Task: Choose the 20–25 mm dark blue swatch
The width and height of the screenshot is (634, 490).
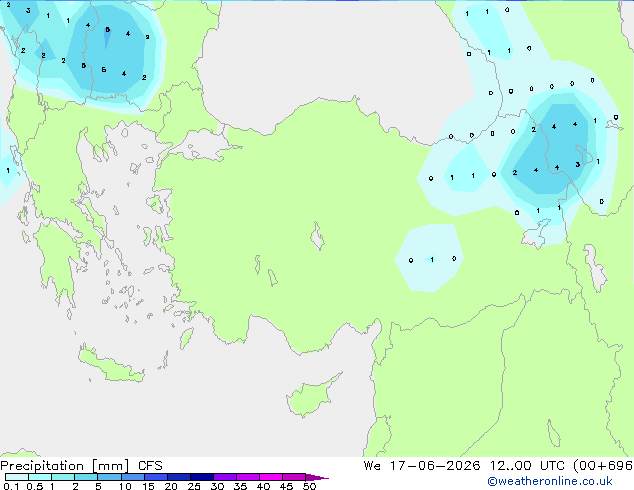Action: click(x=179, y=477)
